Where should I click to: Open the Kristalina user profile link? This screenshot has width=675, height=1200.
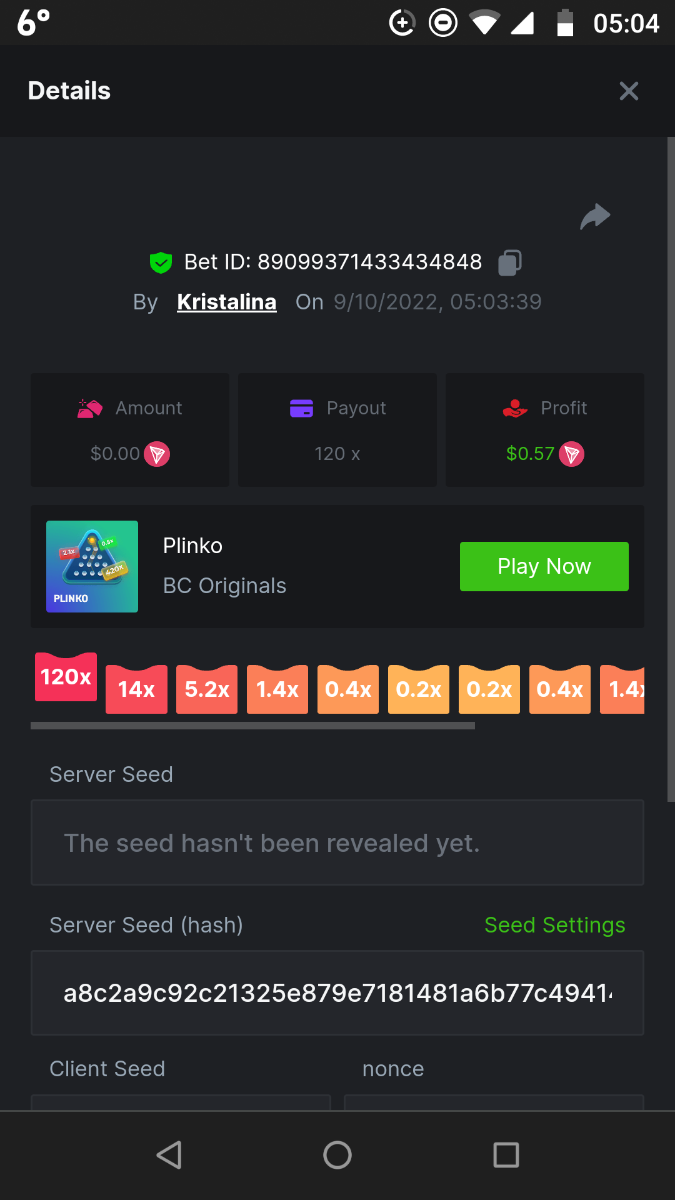click(x=227, y=302)
